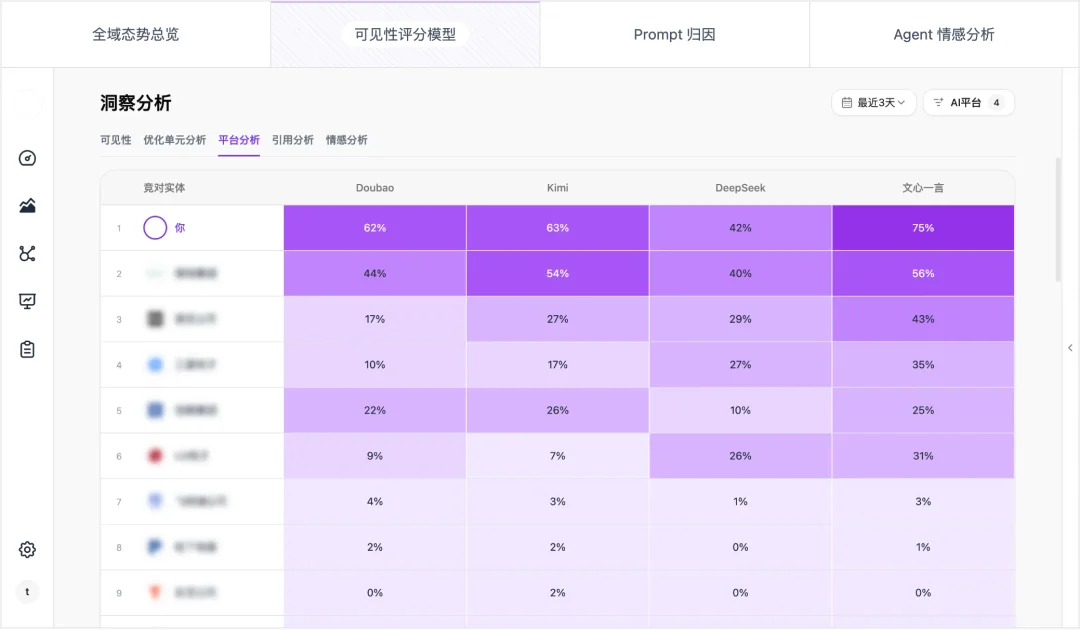The image size is (1080, 630).
Task: Click the calendar icon in 最近3天 filter
Action: pos(845,102)
